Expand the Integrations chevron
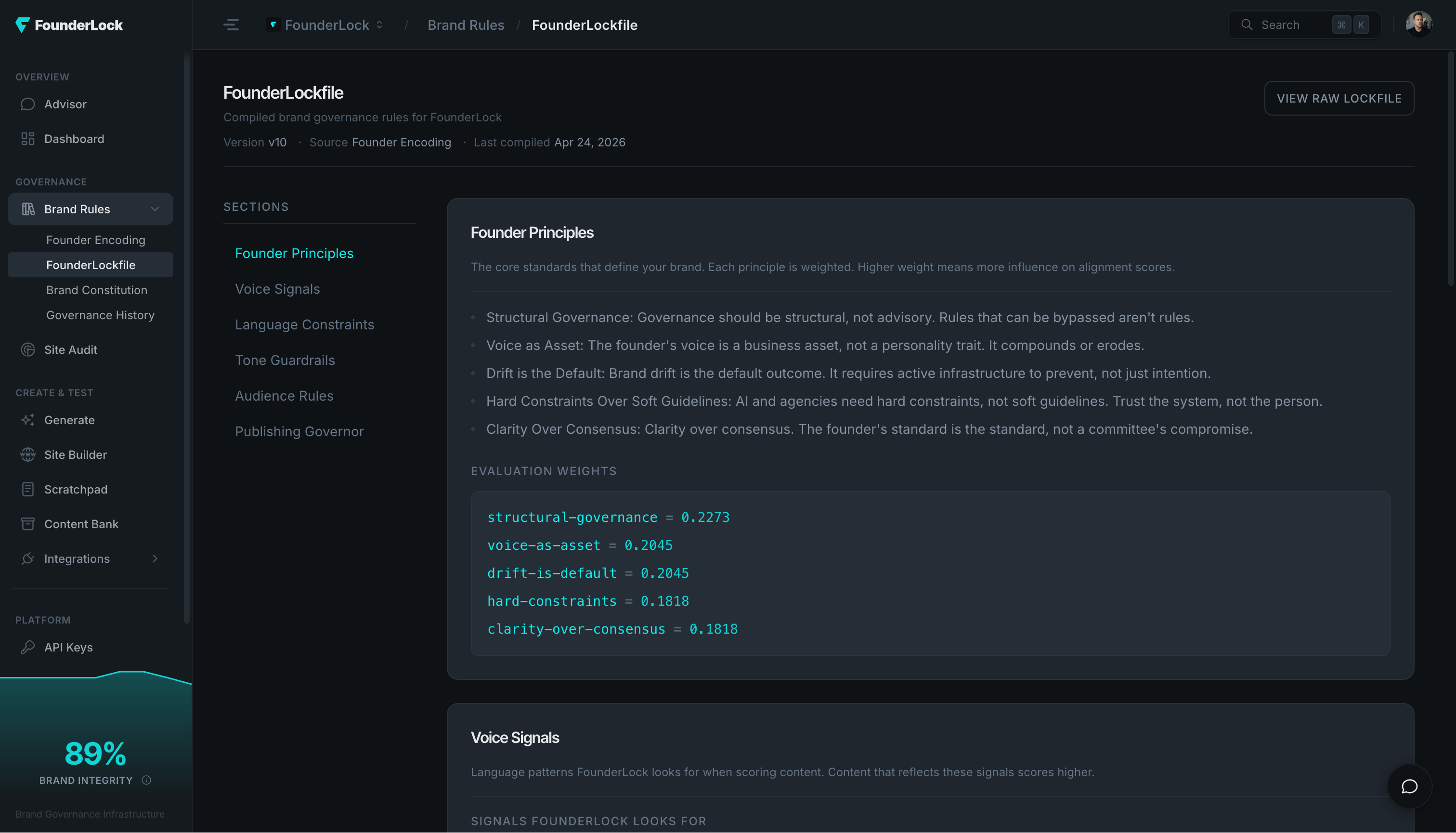 pyautogui.click(x=155, y=559)
